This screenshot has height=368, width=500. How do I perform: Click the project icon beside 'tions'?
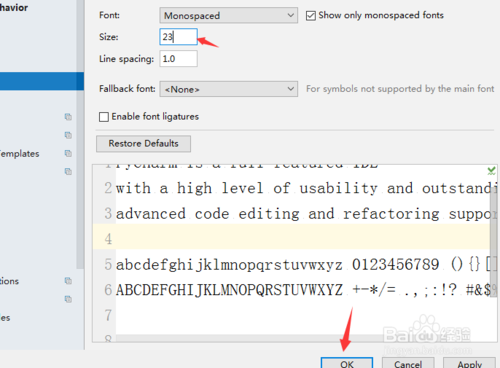(68, 281)
